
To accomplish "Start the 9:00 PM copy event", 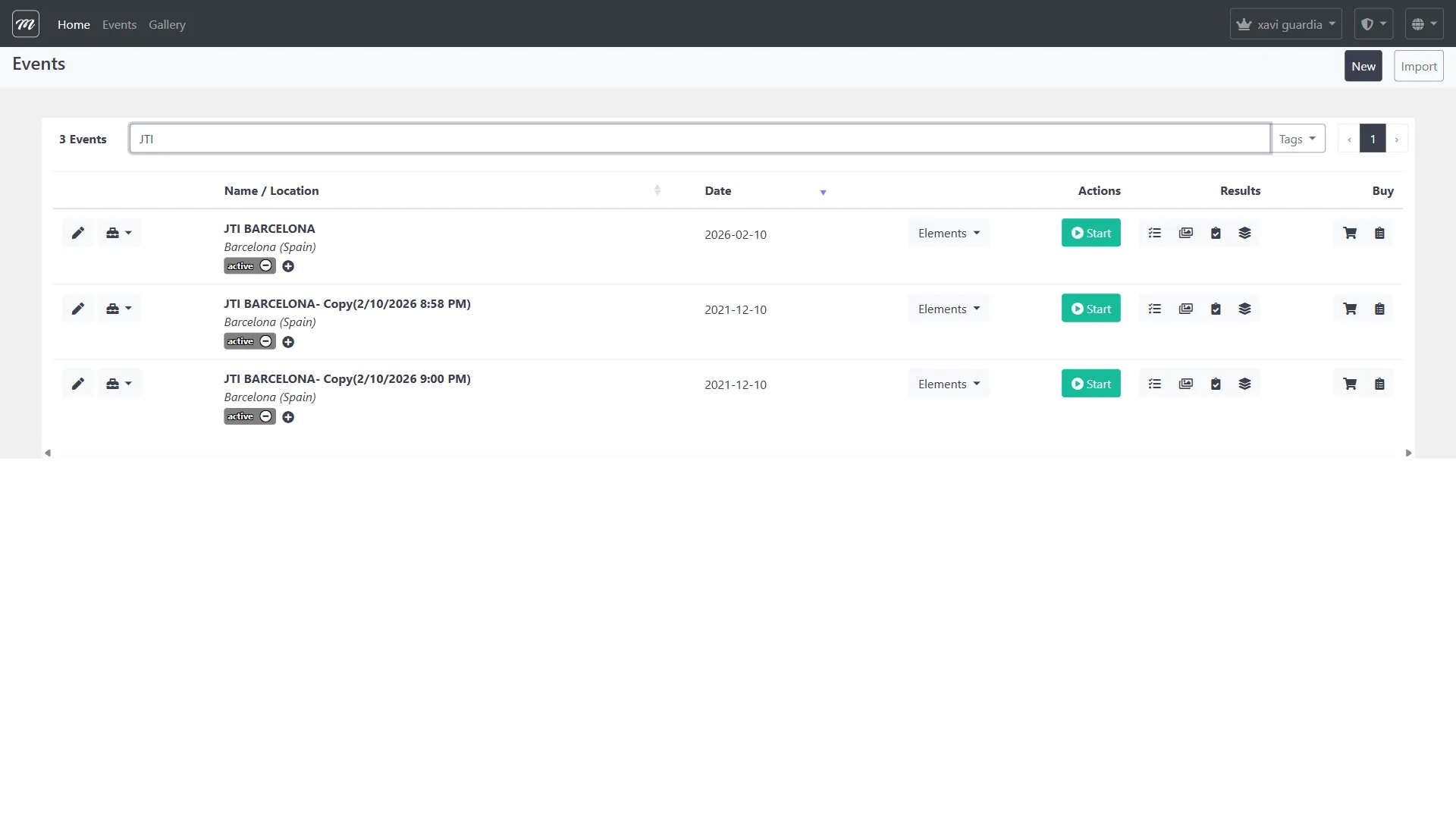I will click(1090, 384).
